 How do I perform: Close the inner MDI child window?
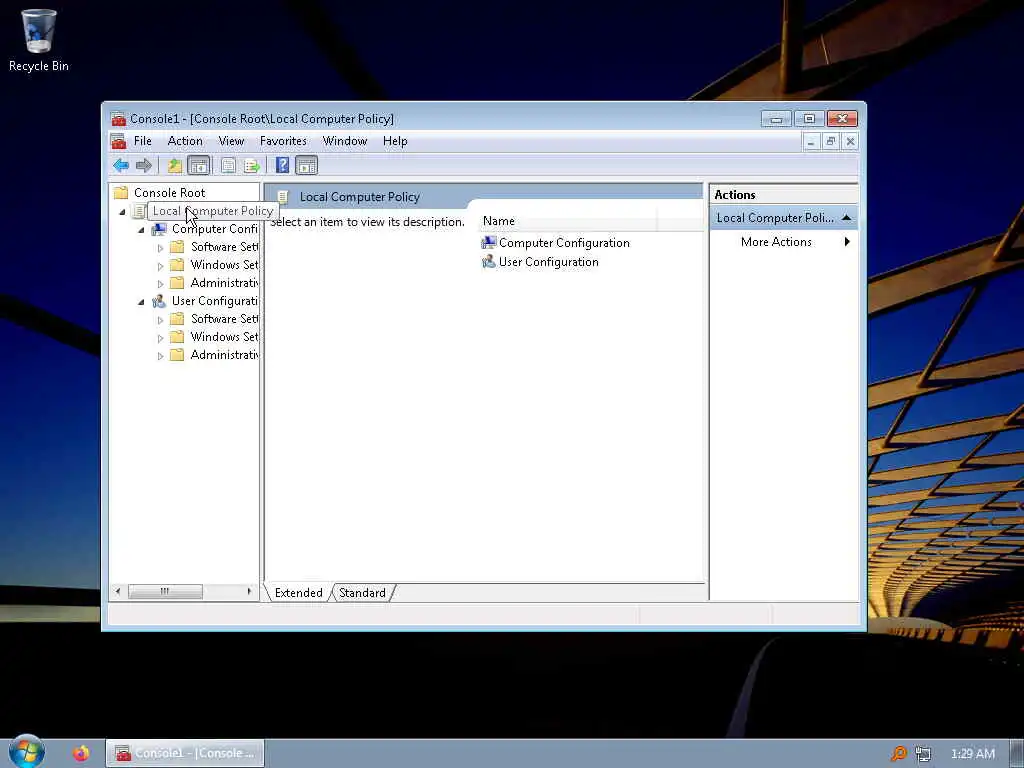coord(850,141)
